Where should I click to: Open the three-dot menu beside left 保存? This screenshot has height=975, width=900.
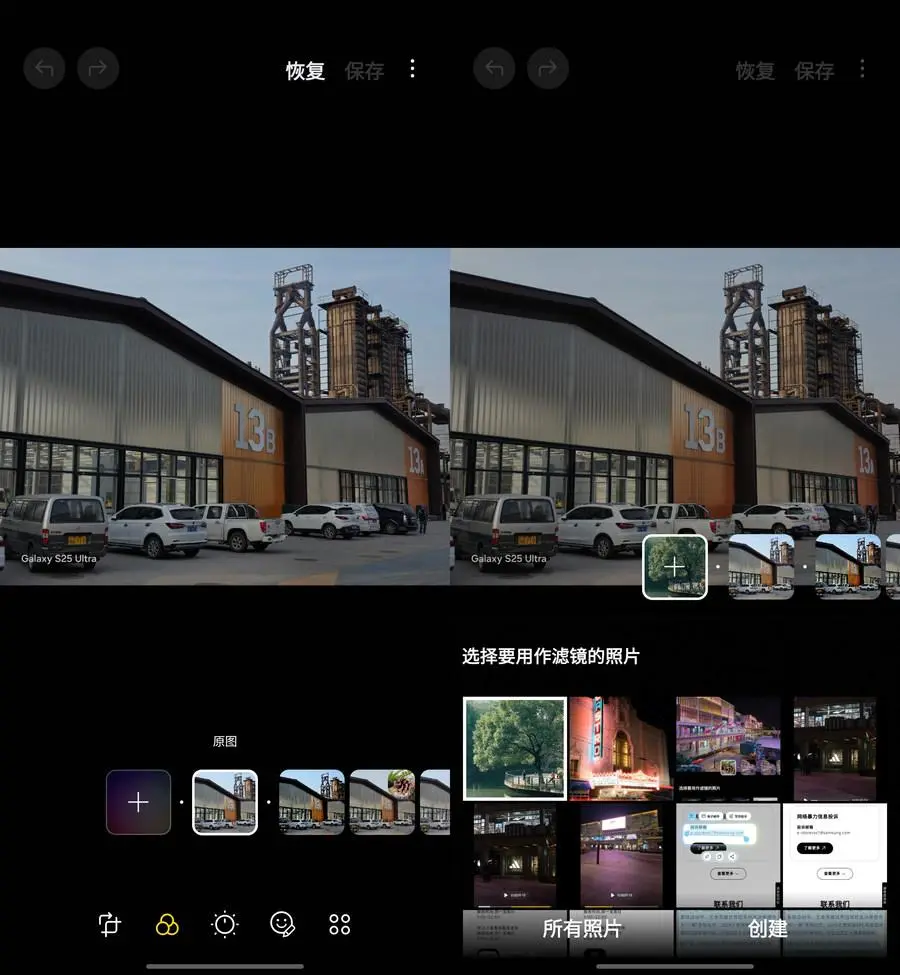[412, 69]
